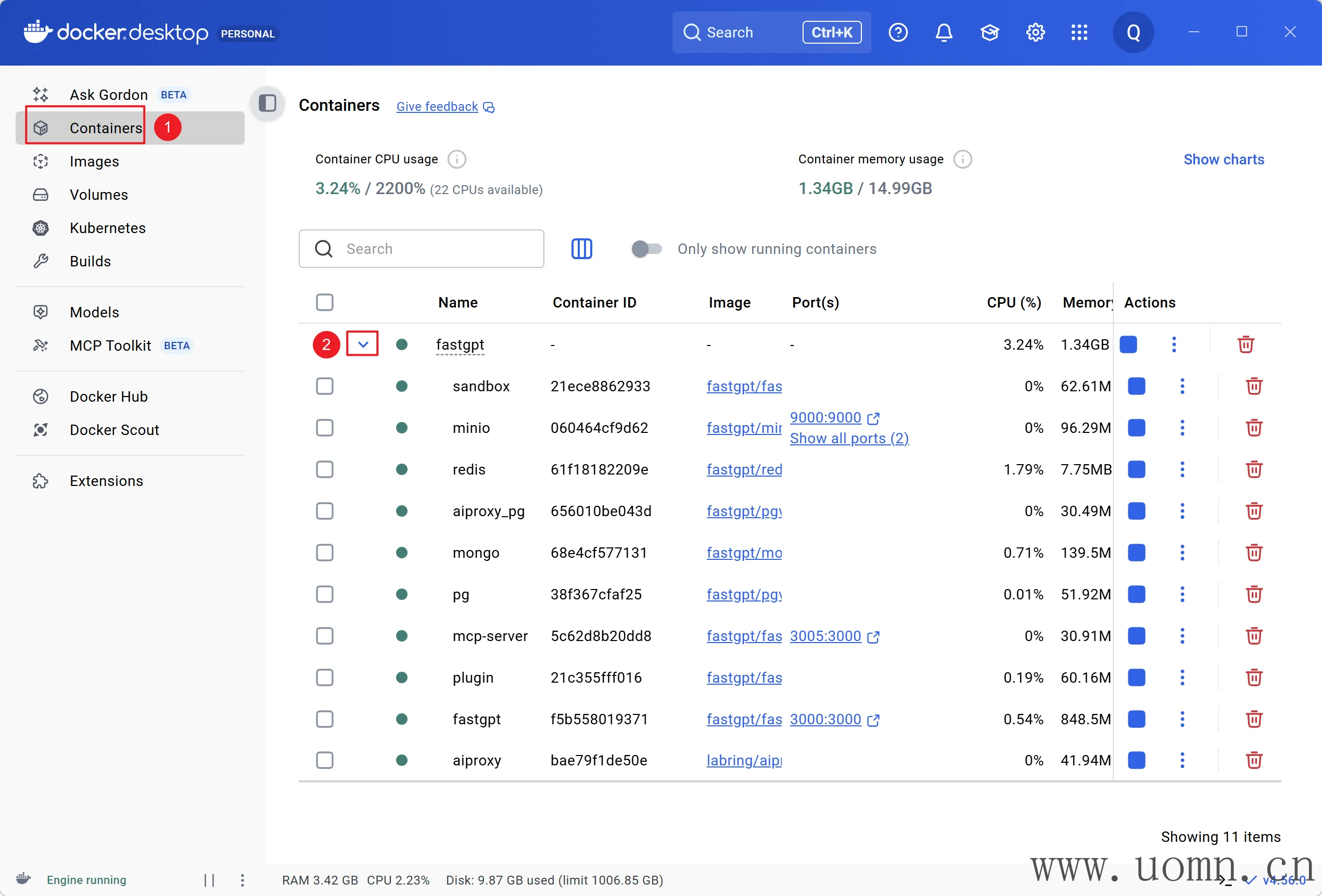The image size is (1322, 896).
Task: Open port link 3000:3000 for fastgpt
Action: pos(825,719)
